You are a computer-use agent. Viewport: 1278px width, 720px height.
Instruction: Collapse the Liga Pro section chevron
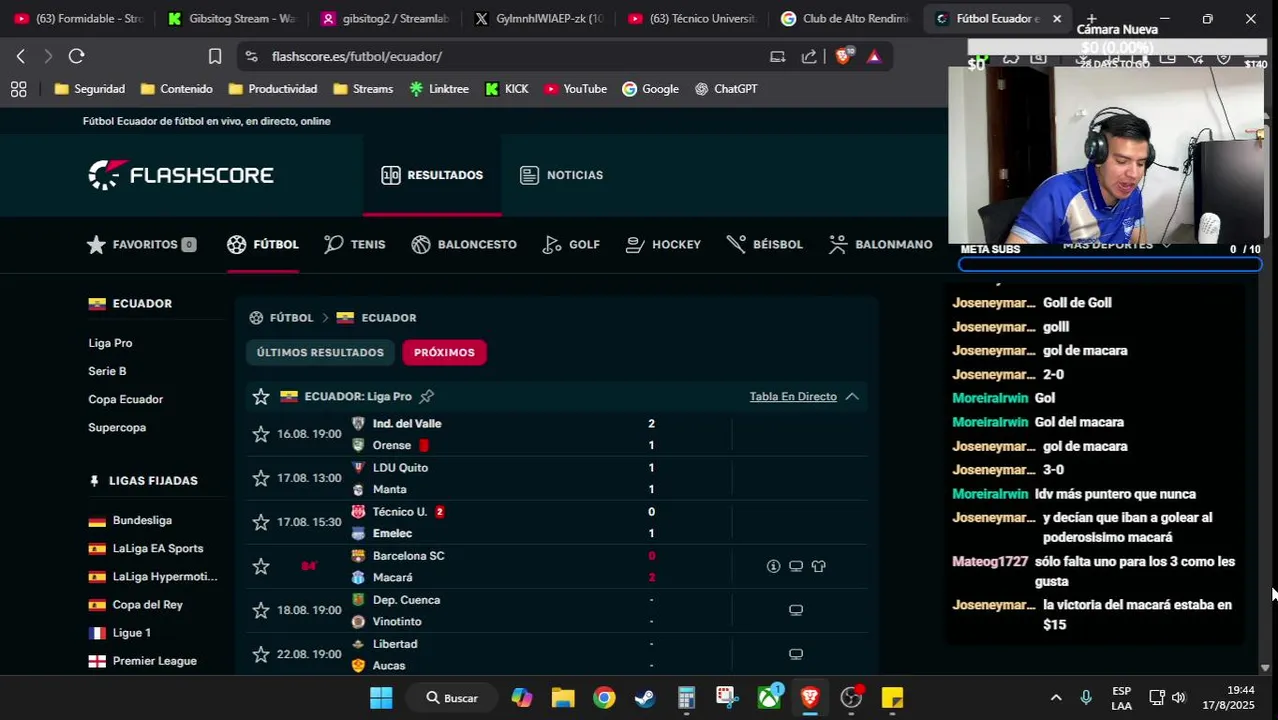(x=852, y=397)
